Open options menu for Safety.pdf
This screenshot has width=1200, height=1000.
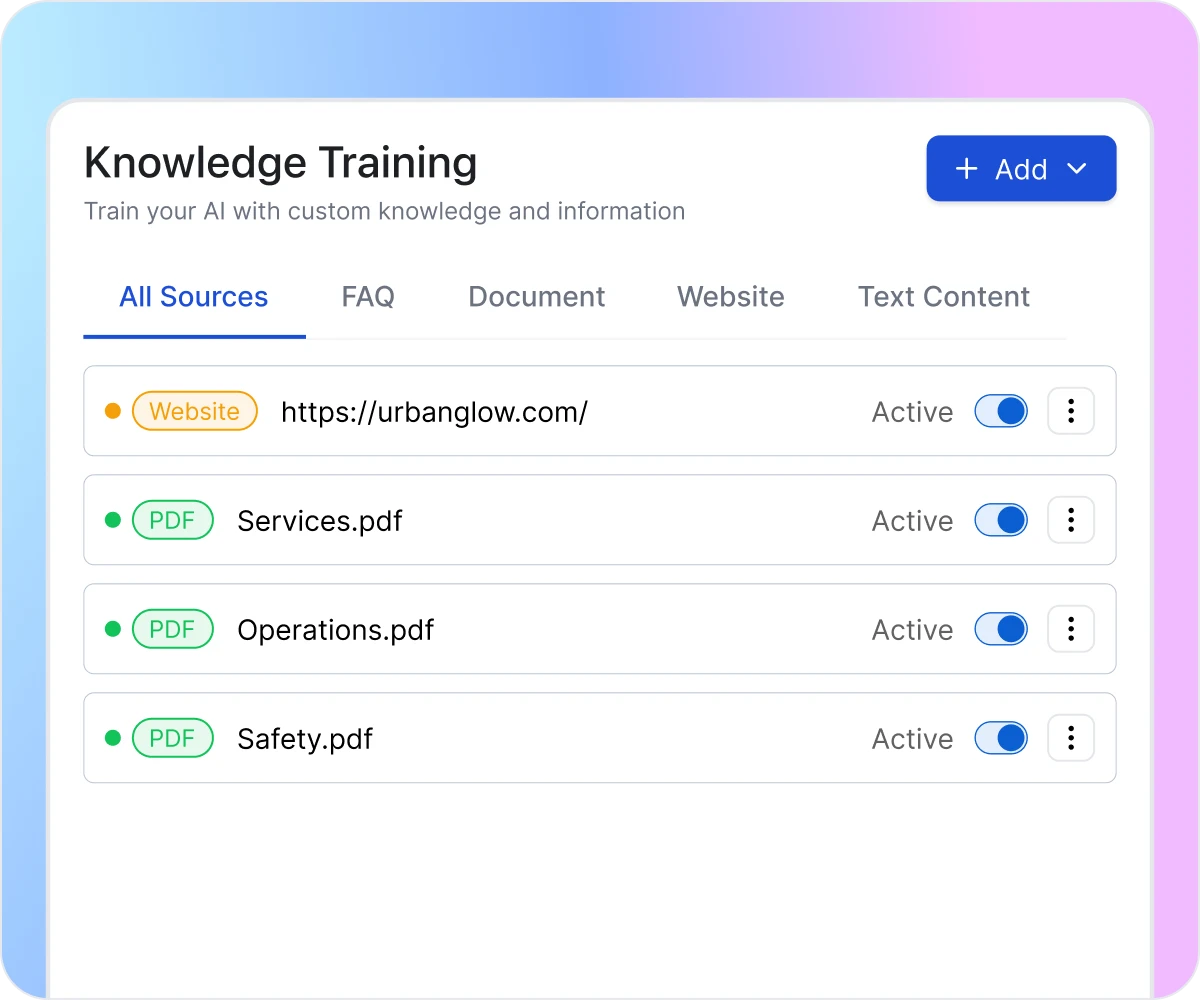[x=1071, y=738]
